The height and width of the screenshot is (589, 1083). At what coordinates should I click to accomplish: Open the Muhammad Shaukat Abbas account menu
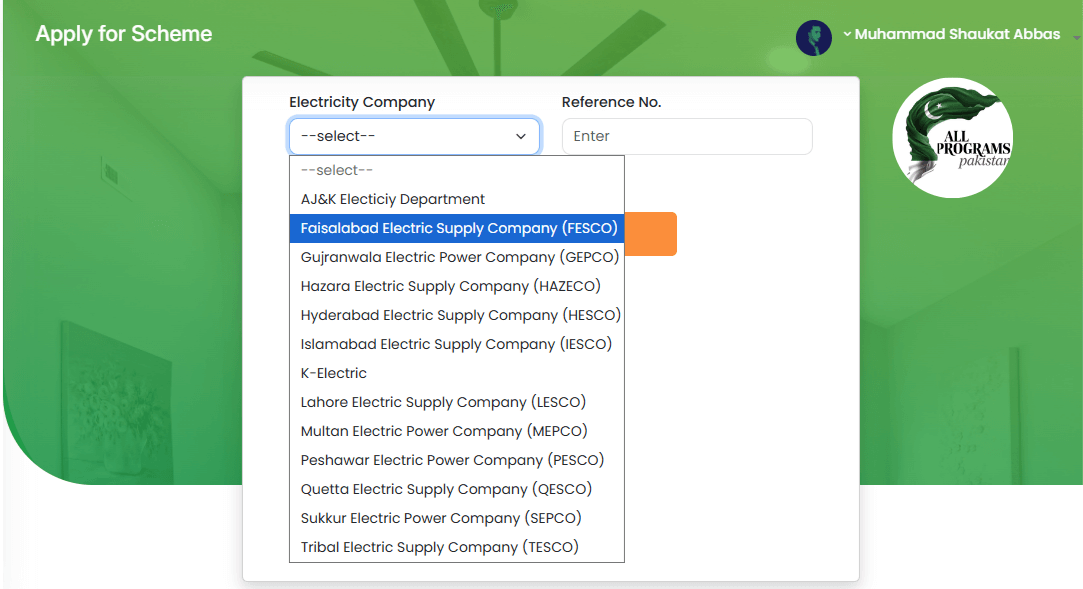coord(957,34)
